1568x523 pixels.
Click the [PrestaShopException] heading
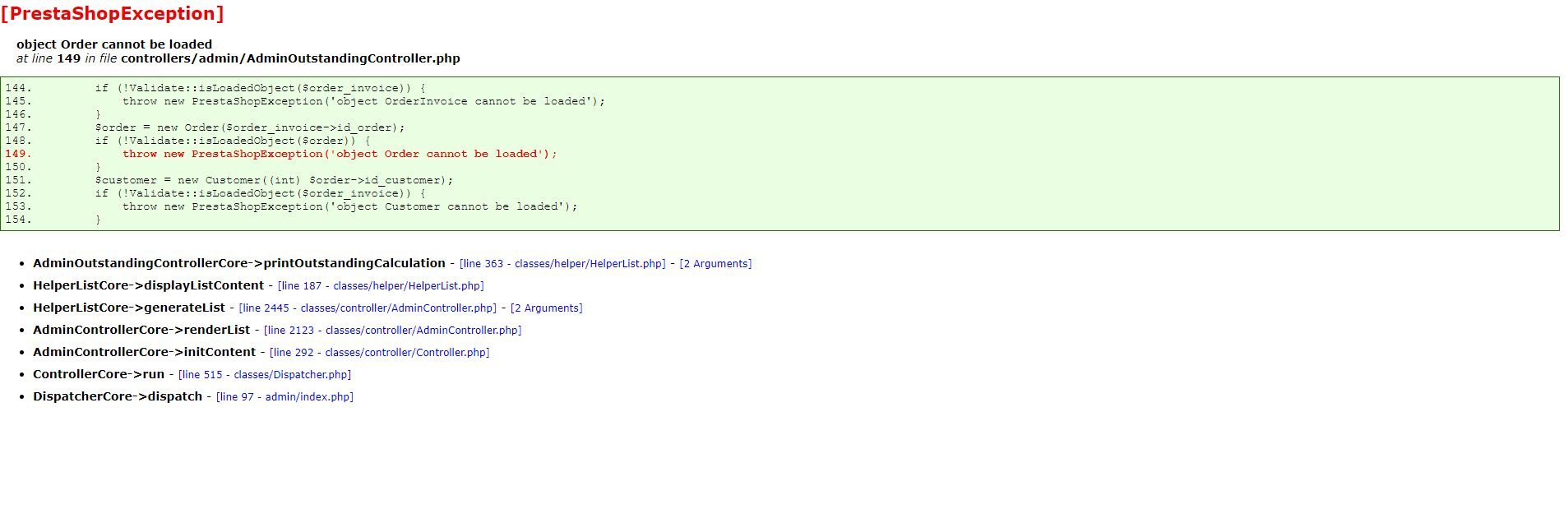coord(112,14)
